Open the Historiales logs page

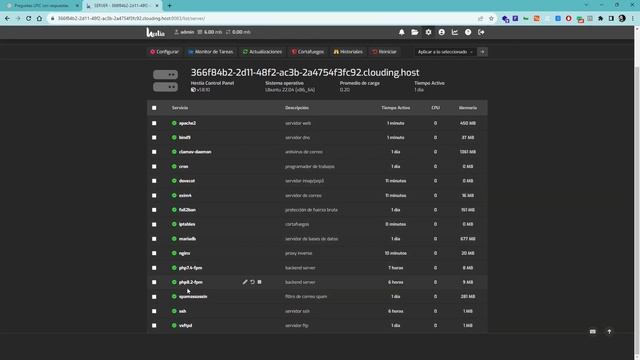tap(348, 52)
